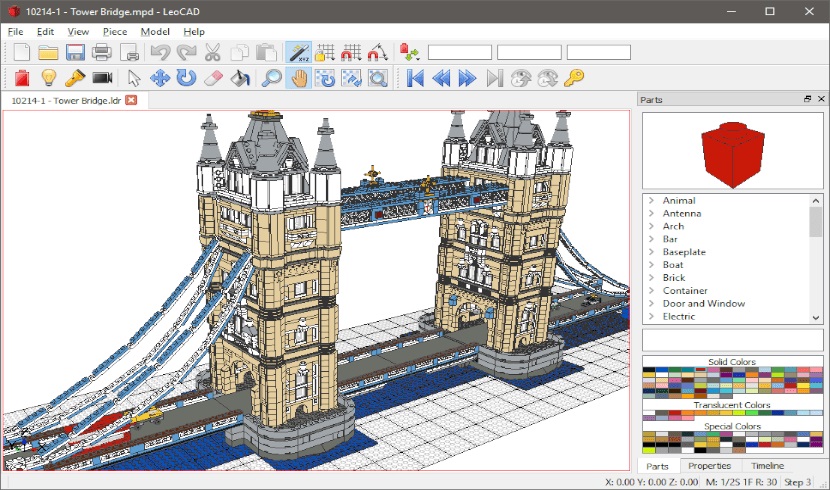830x490 pixels.
Task: Open the Piece menu
Action: [114, 31]
